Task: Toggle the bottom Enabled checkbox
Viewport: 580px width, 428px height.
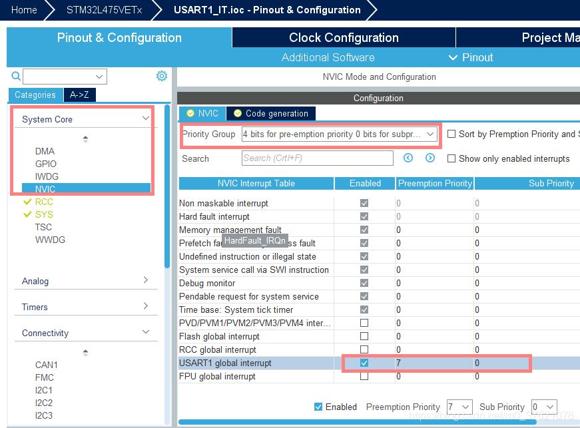Action: point(318,407)
